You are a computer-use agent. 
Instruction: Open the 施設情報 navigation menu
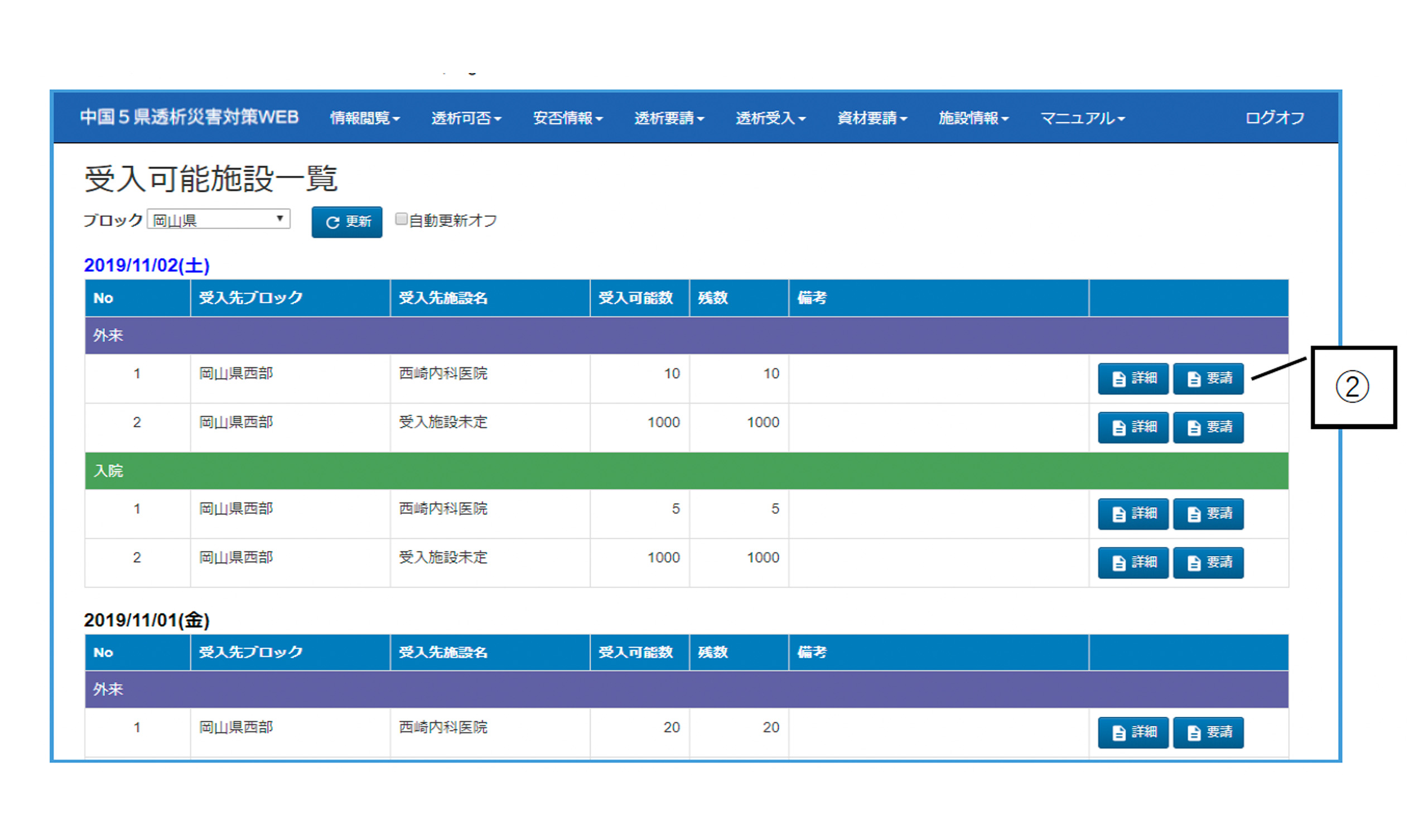click(x=973, y=118)
